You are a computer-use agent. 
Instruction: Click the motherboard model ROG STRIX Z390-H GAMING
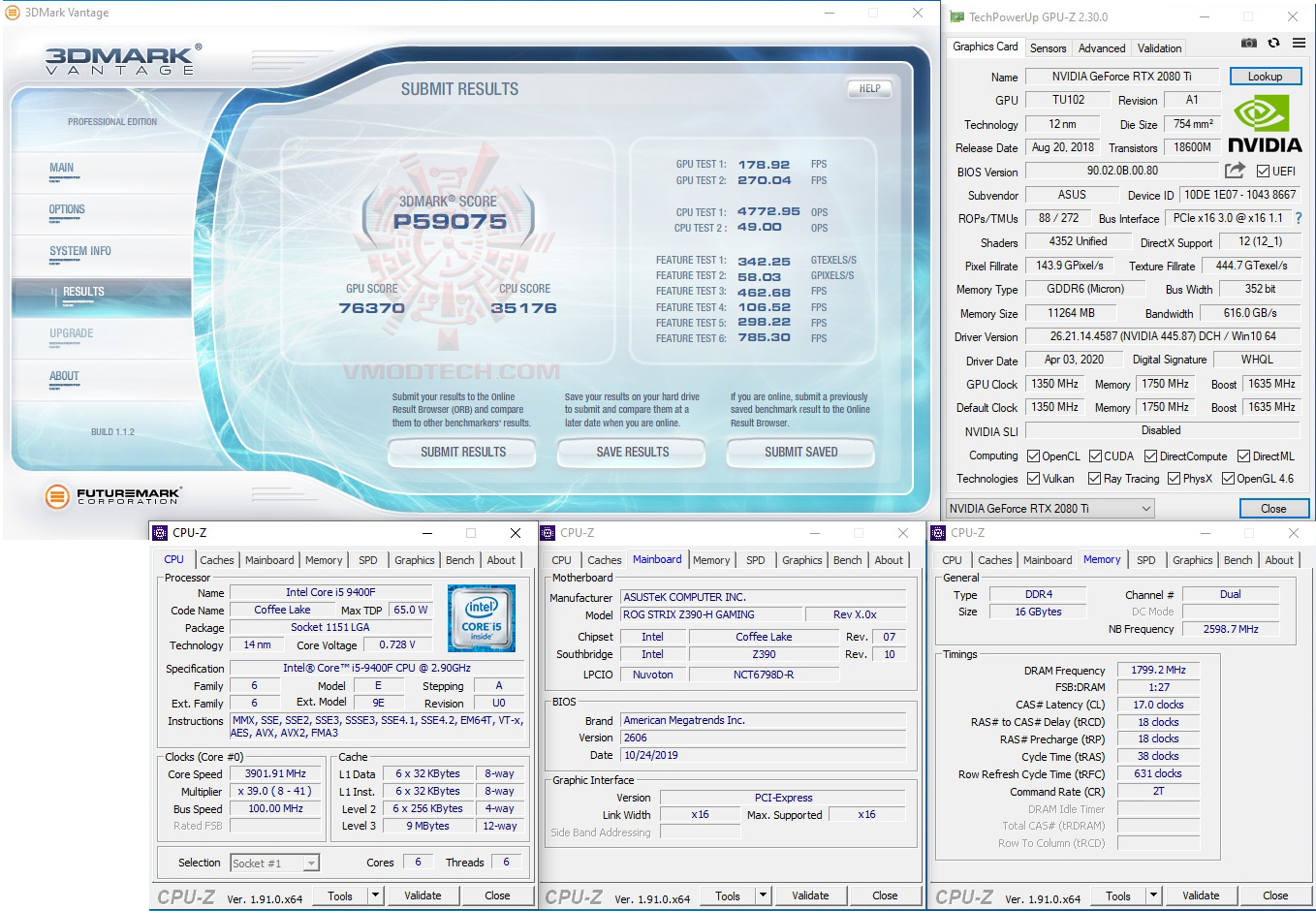711,614
